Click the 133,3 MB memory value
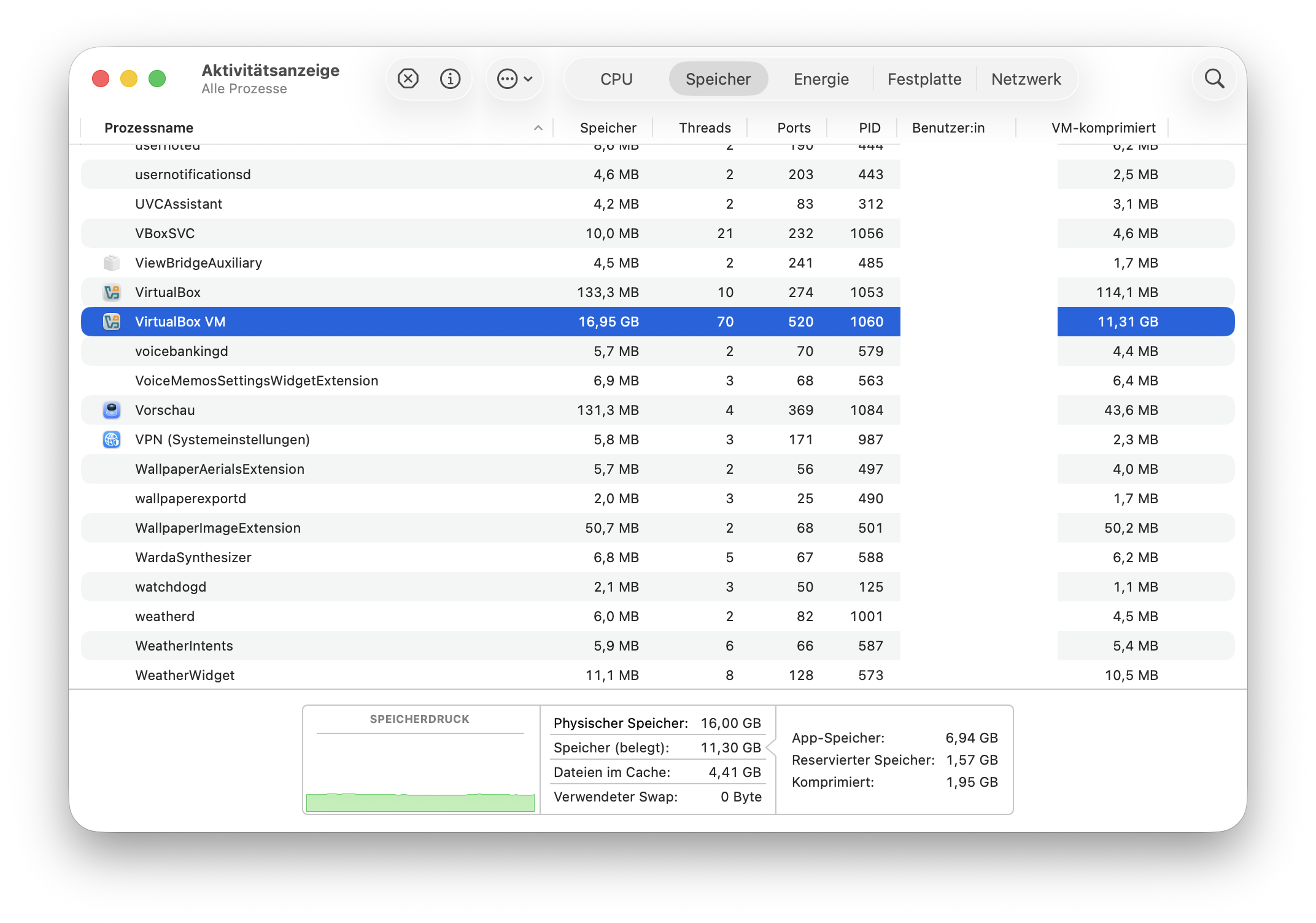Screen dimensions: 1316x923 [608, 292]
